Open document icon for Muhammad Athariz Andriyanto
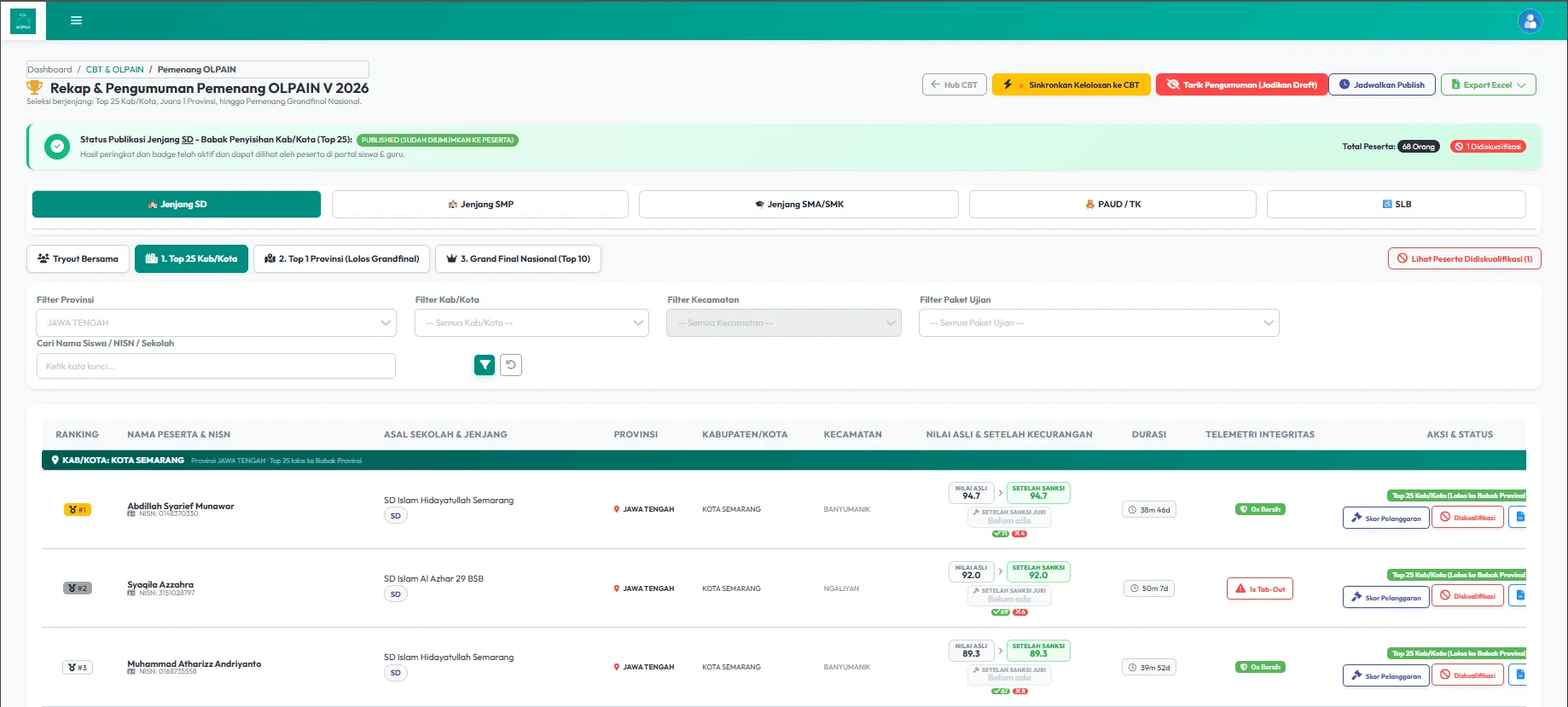Screen dimensions: 1568x707 tap(1519, 675)
